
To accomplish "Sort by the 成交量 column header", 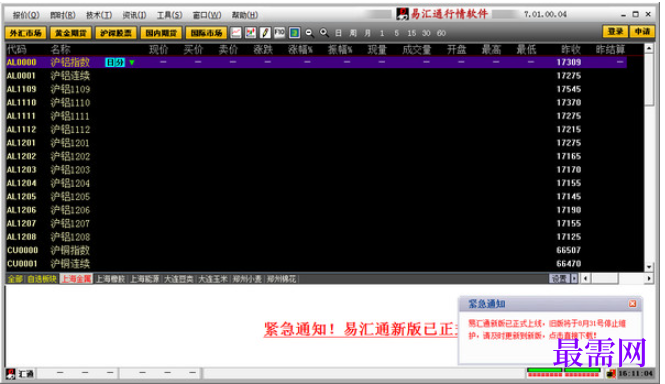I will click(x=416, y=49).
